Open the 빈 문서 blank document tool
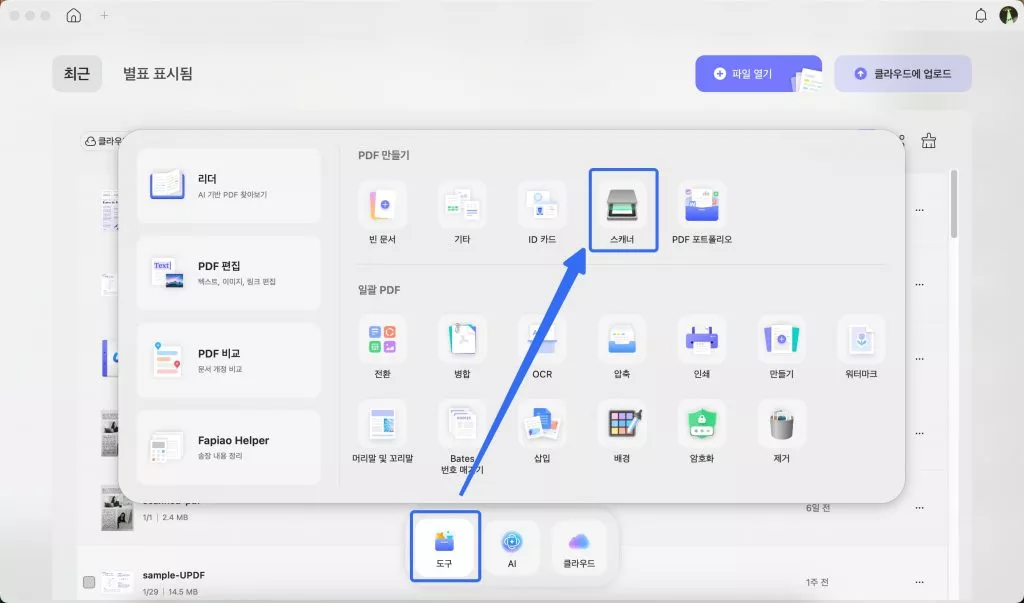Screen dimensions: 1024x603 (382, 213)
